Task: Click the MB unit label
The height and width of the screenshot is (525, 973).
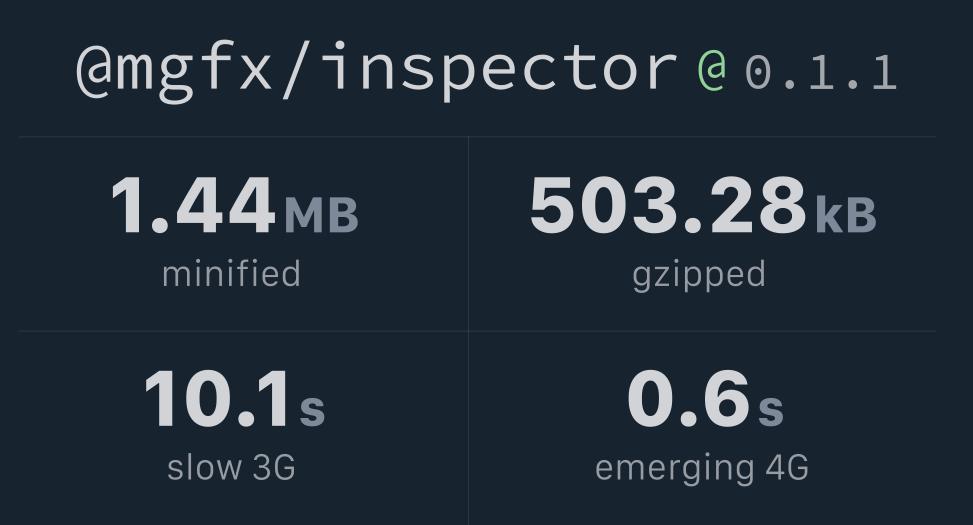Action: click(x=321, y=215)
